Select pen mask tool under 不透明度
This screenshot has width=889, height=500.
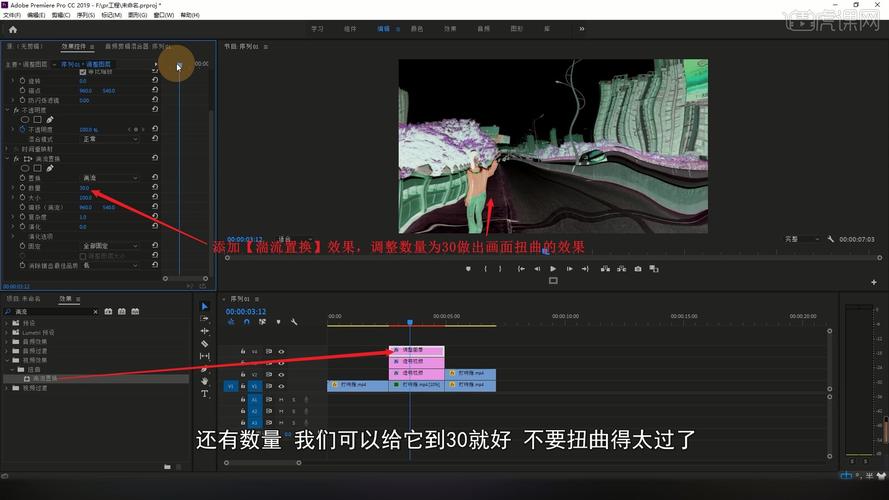pyautogui.click(x=50, y=120)
